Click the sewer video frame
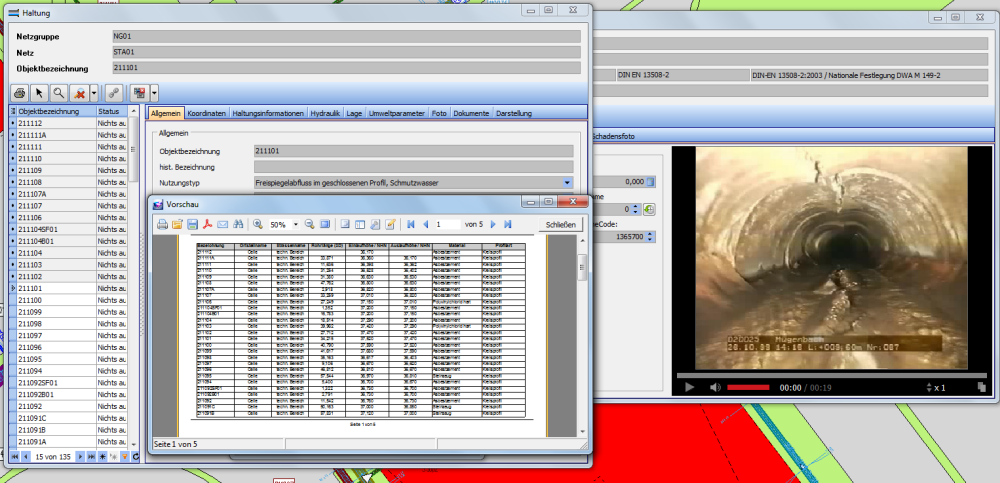The width and height of the screenshot is (1000, 483). (x=832, y=258)
